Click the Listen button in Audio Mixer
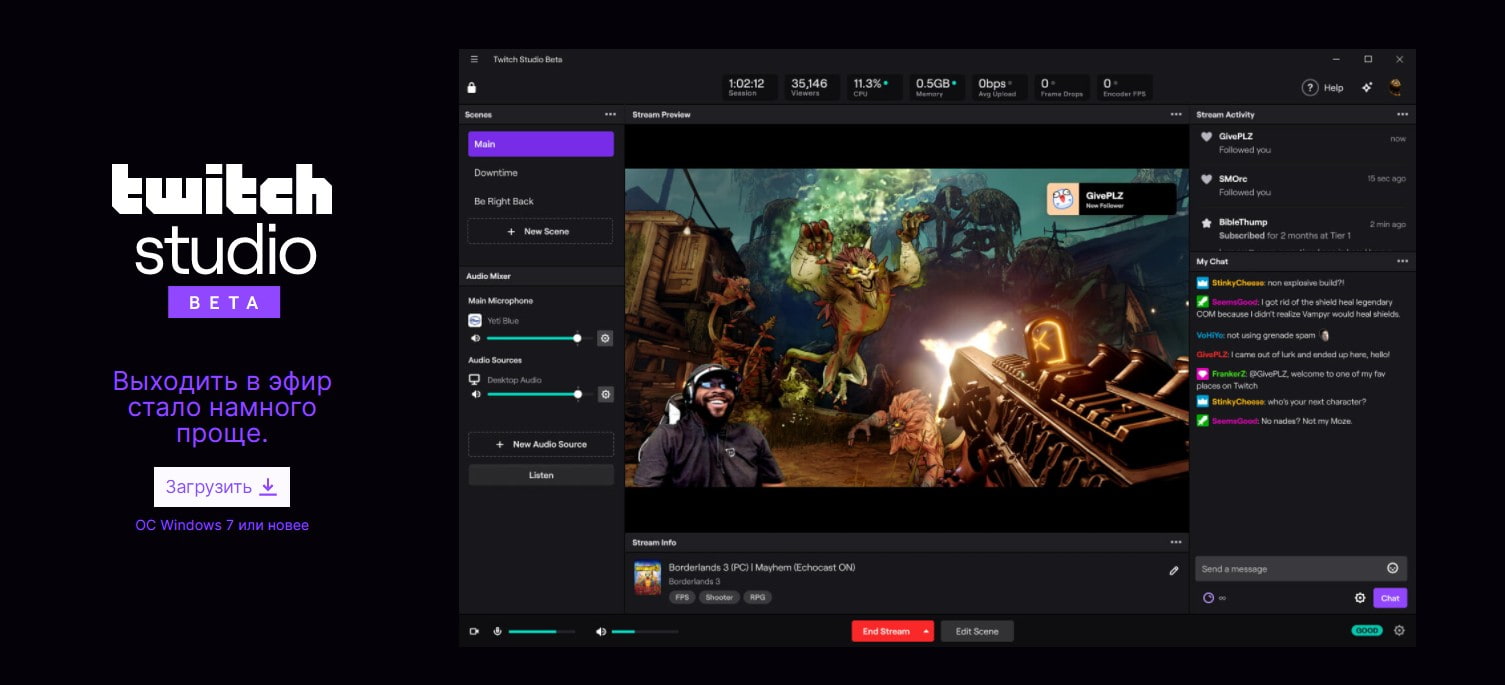This screenshot has width=1505, height=685. 540,475
